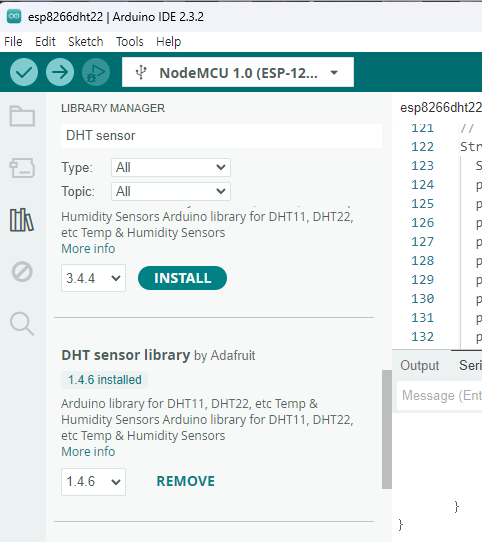
Task: Click the DHT sensor search field
Action: click(221, 136)
